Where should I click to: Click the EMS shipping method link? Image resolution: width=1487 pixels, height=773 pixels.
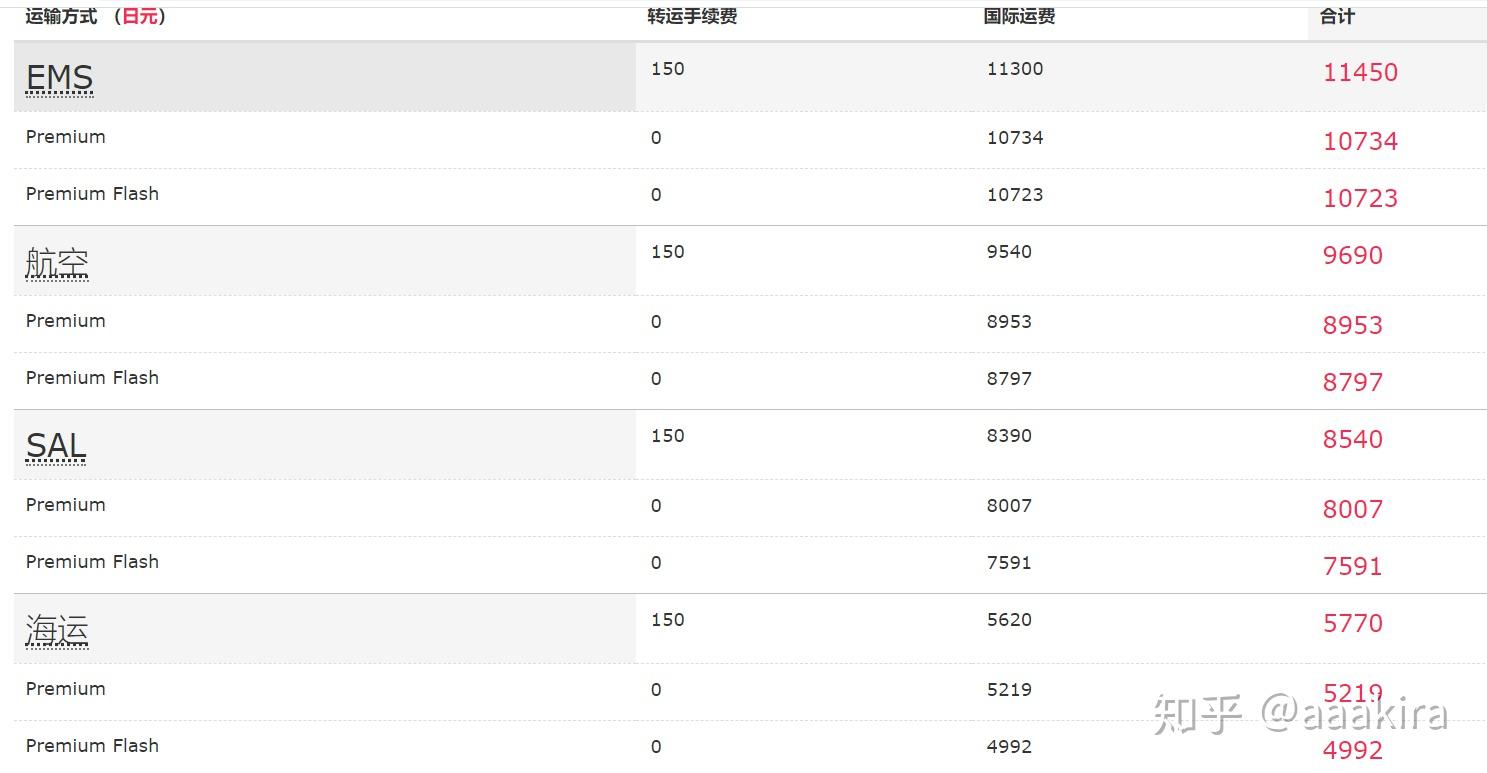click(x=59, y=78)
